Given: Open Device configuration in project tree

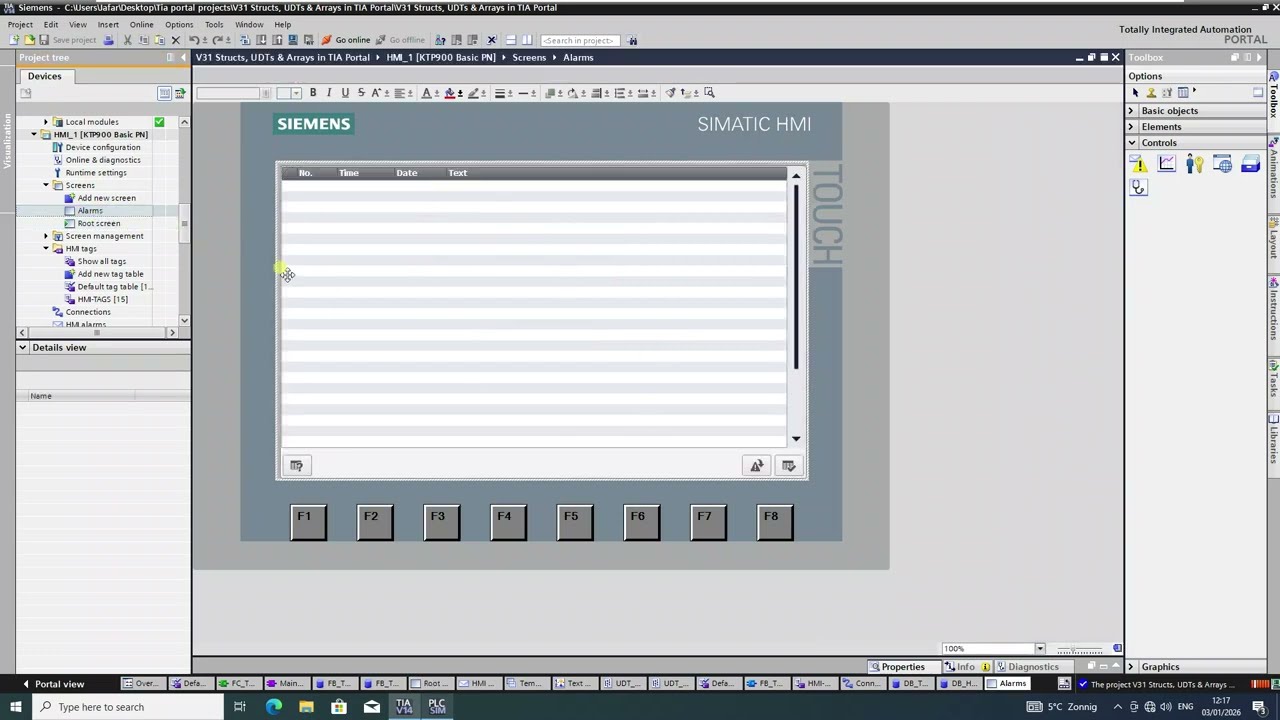Looking at the screenshot, I should 102,147.
